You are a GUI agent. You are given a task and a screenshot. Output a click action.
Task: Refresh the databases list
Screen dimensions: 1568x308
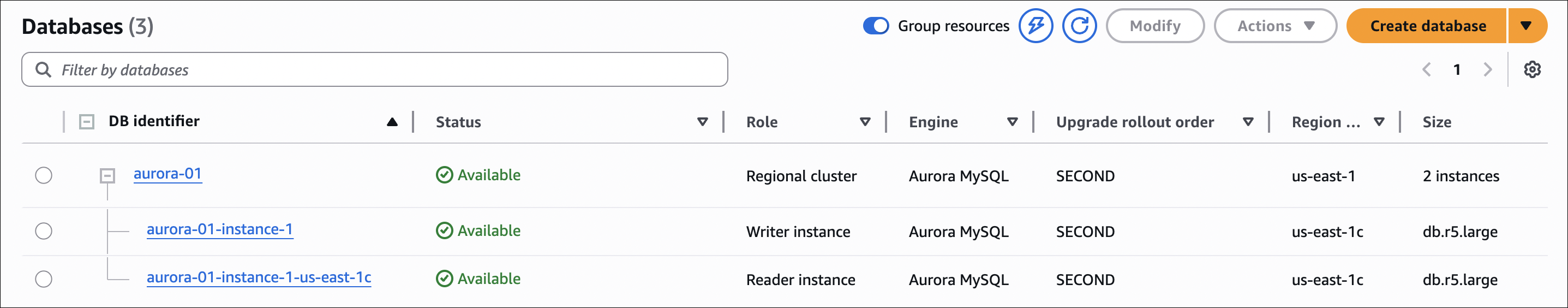[x=1079, y=26]
